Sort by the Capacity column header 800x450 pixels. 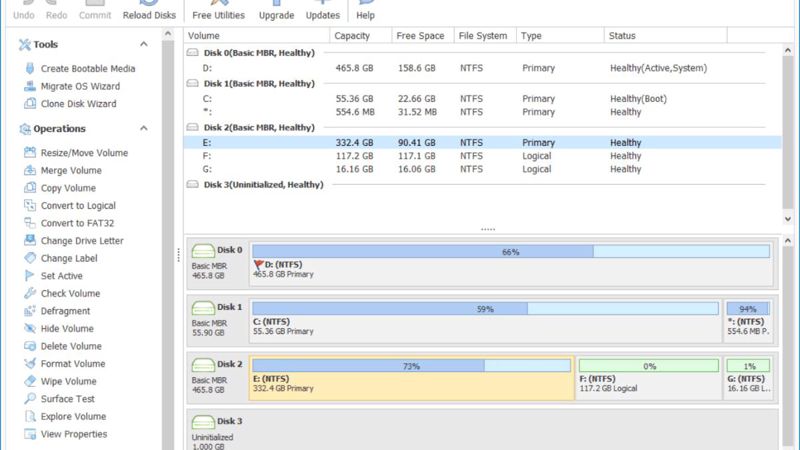point(361,36)
